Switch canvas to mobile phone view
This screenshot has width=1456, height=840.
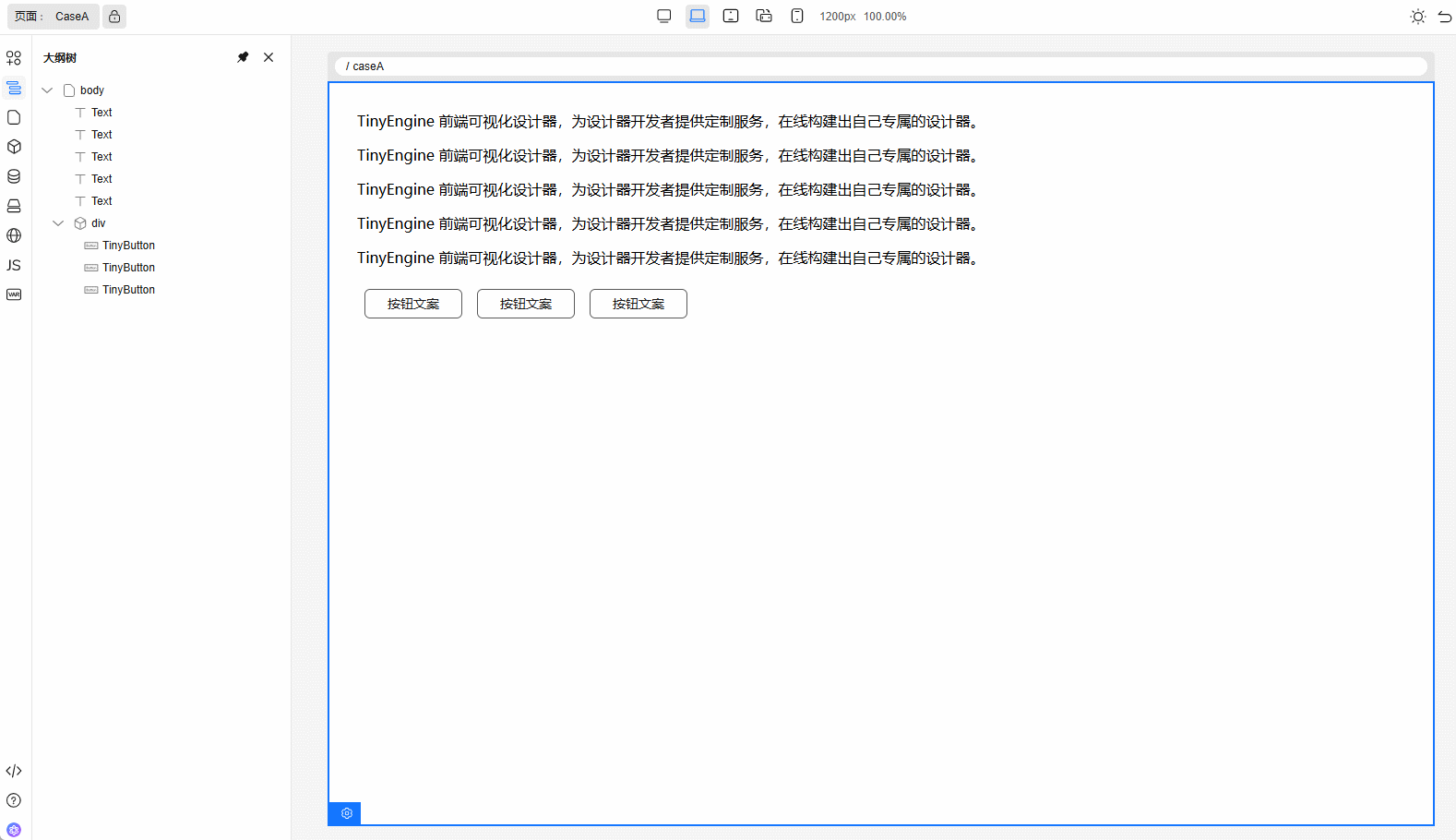[797, 16]
